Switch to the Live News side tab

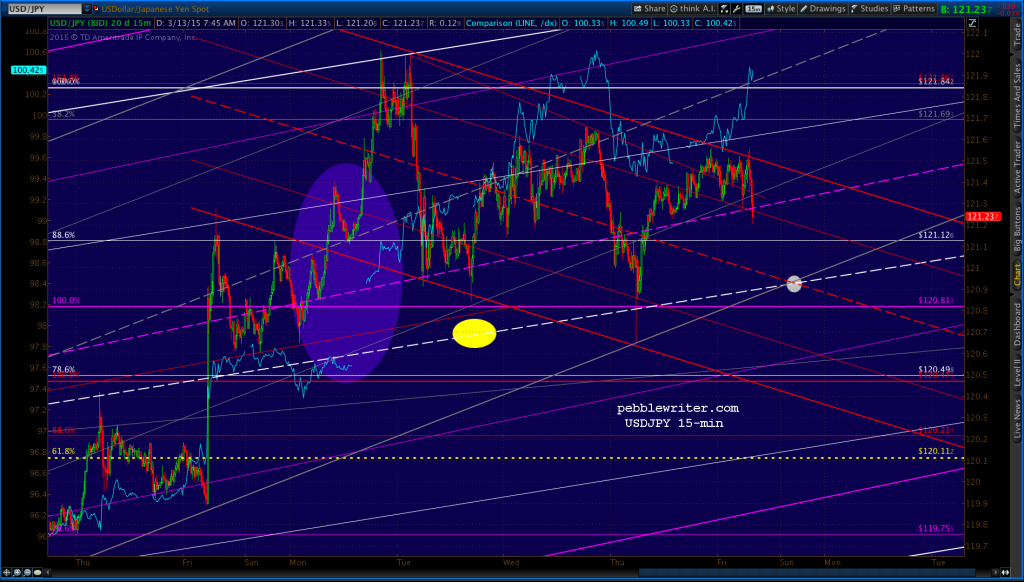click(x=1017, y=421)
